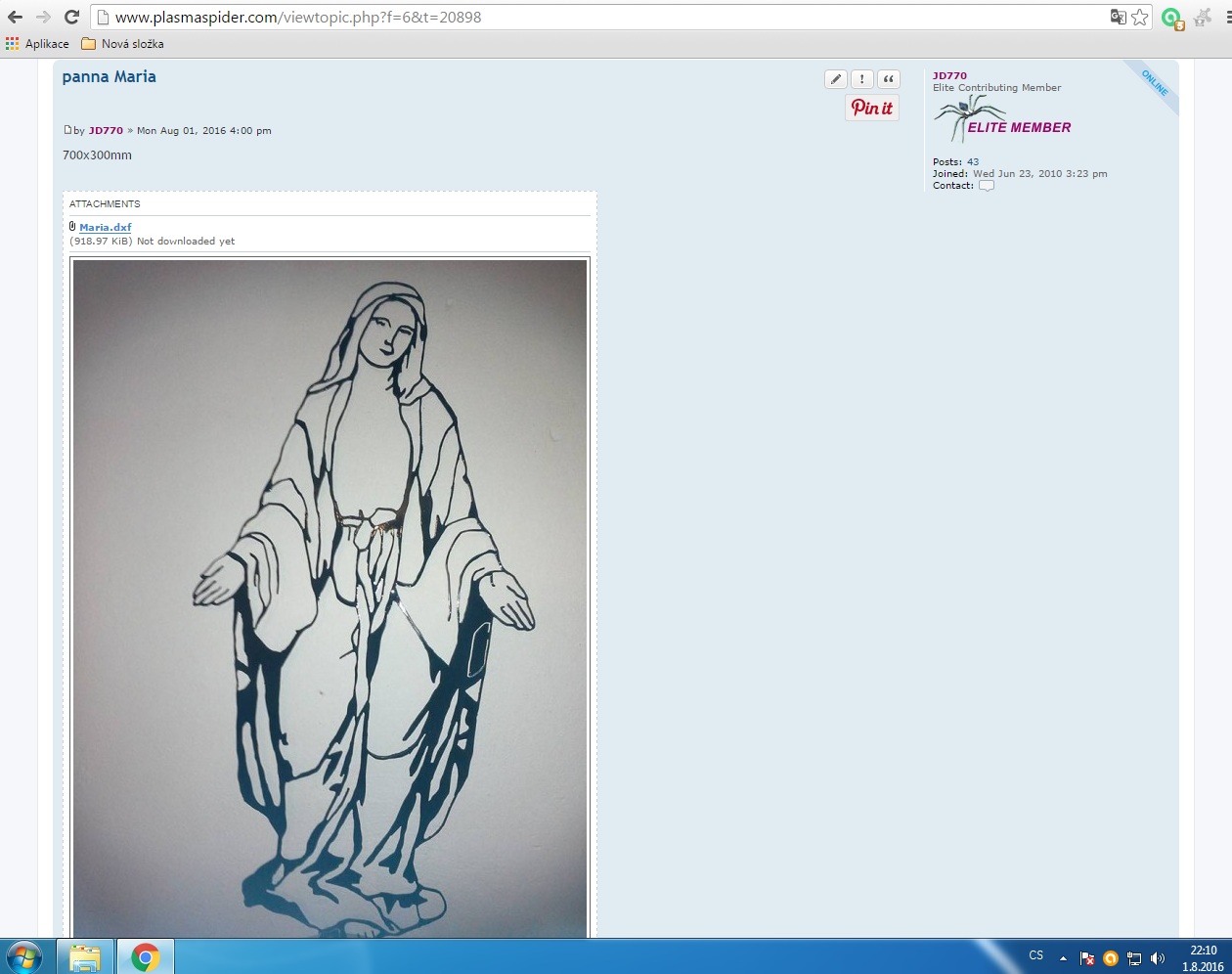Reload the page in Chrome
1232x974 pixels.
[71, 17]
